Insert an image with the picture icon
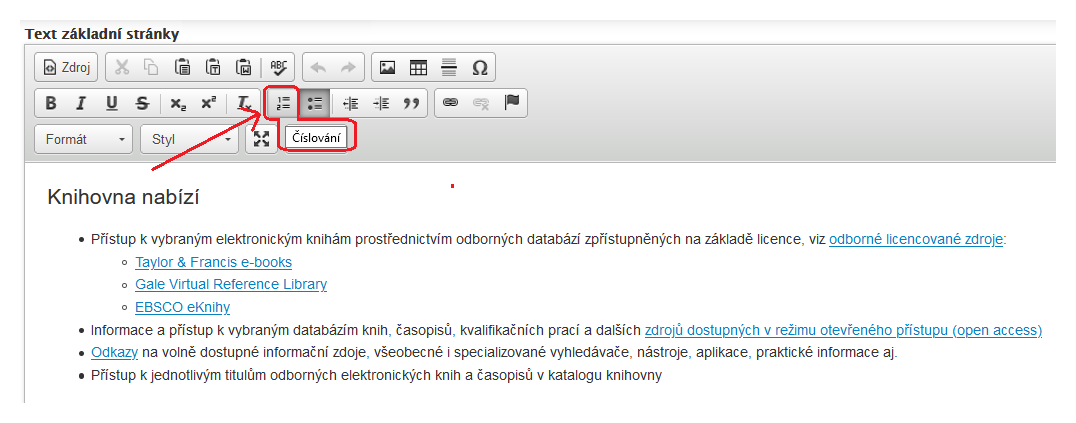The image size is (1076, 423). point(388,67)
